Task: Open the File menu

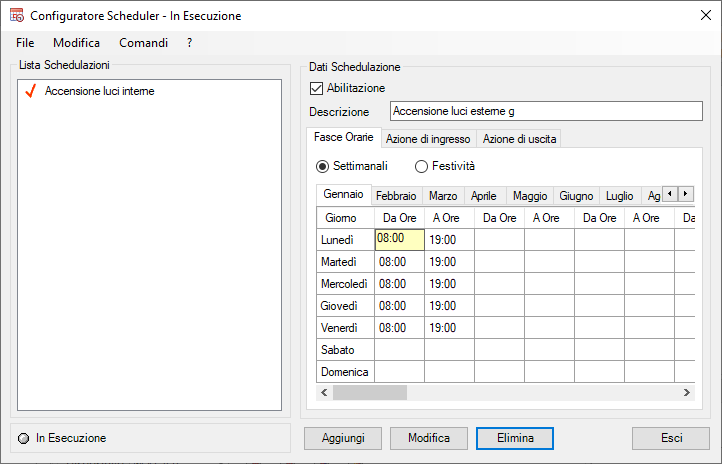Action: [25, 43]
